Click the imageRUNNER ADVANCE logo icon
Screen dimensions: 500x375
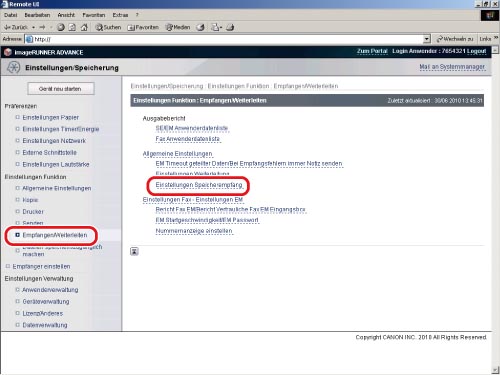(x=8, y=52)
